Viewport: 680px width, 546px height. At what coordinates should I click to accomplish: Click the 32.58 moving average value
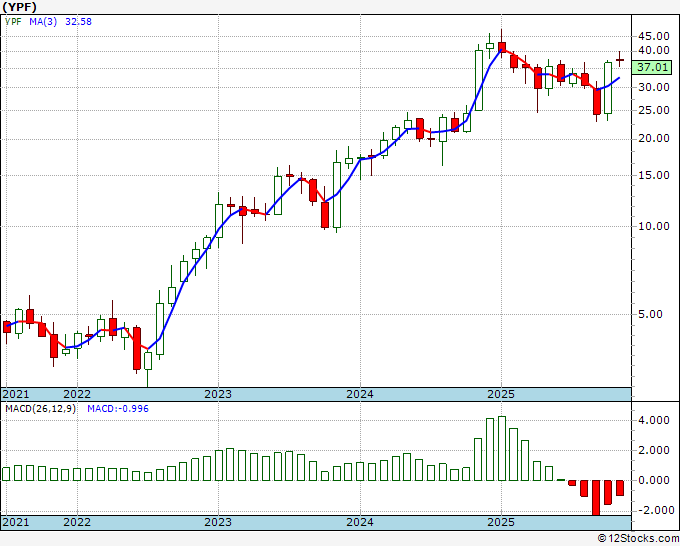coord(78,21)
